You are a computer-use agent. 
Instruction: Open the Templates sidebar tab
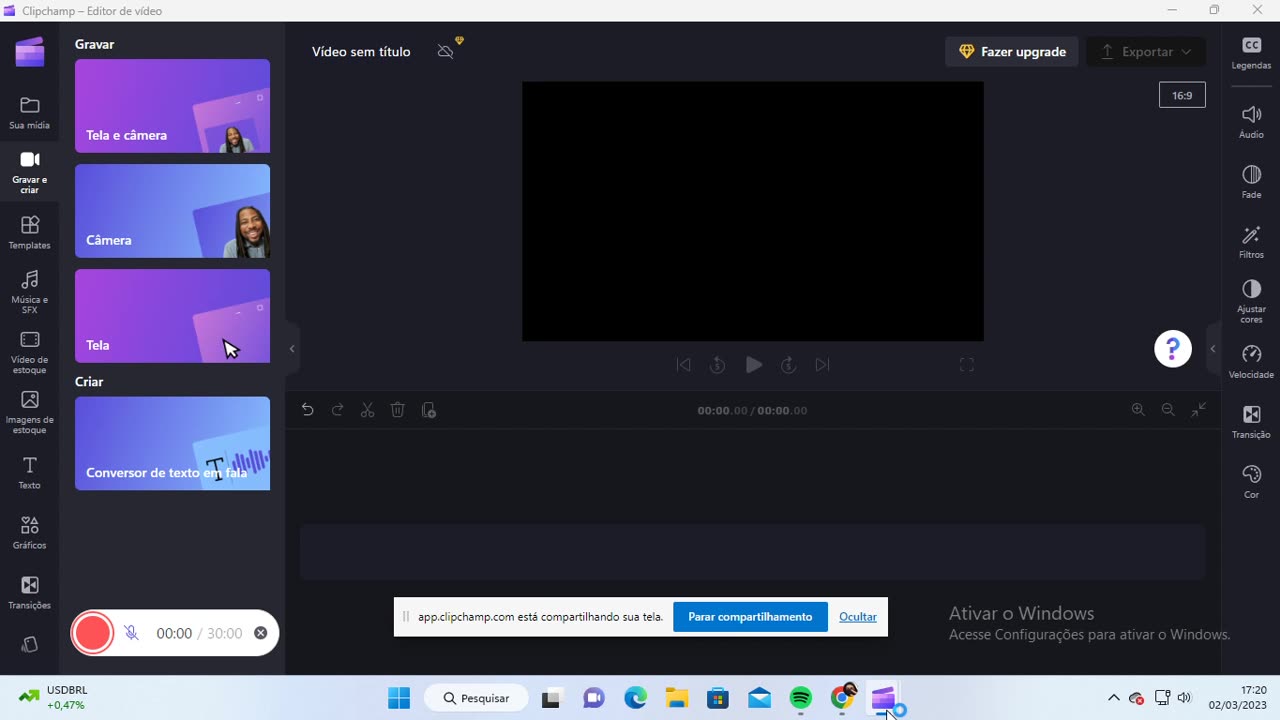tap(30, 233)
